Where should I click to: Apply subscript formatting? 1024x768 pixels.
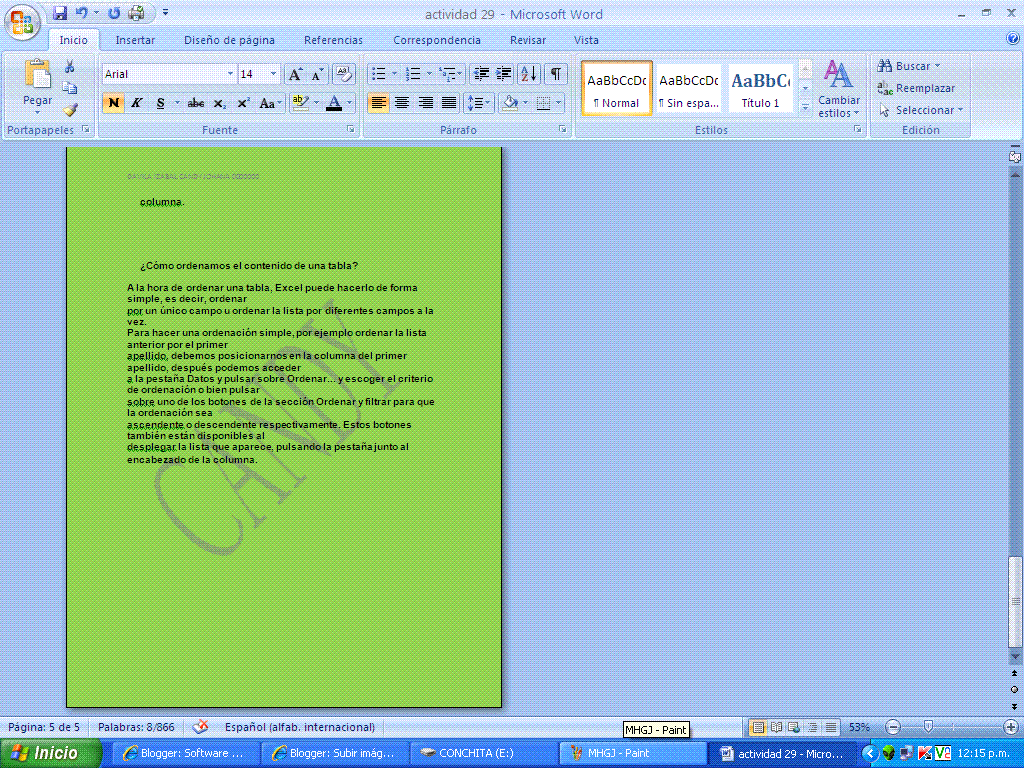pos(220,103)
